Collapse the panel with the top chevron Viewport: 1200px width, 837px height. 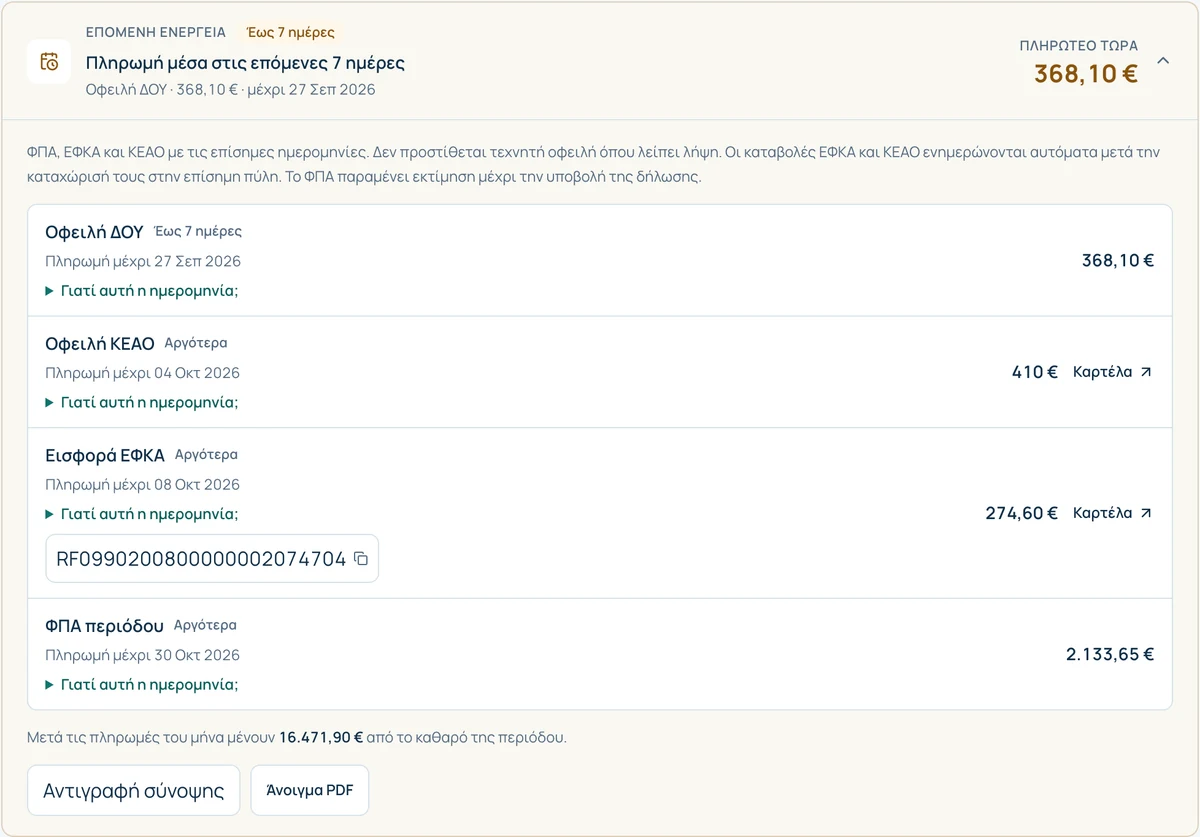[1163, 60]
